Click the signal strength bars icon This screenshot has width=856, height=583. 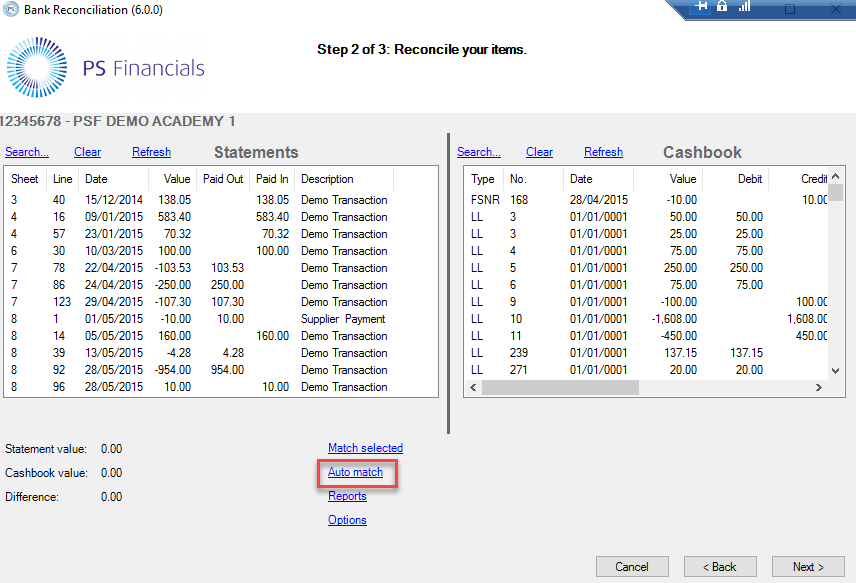point(743,7)
